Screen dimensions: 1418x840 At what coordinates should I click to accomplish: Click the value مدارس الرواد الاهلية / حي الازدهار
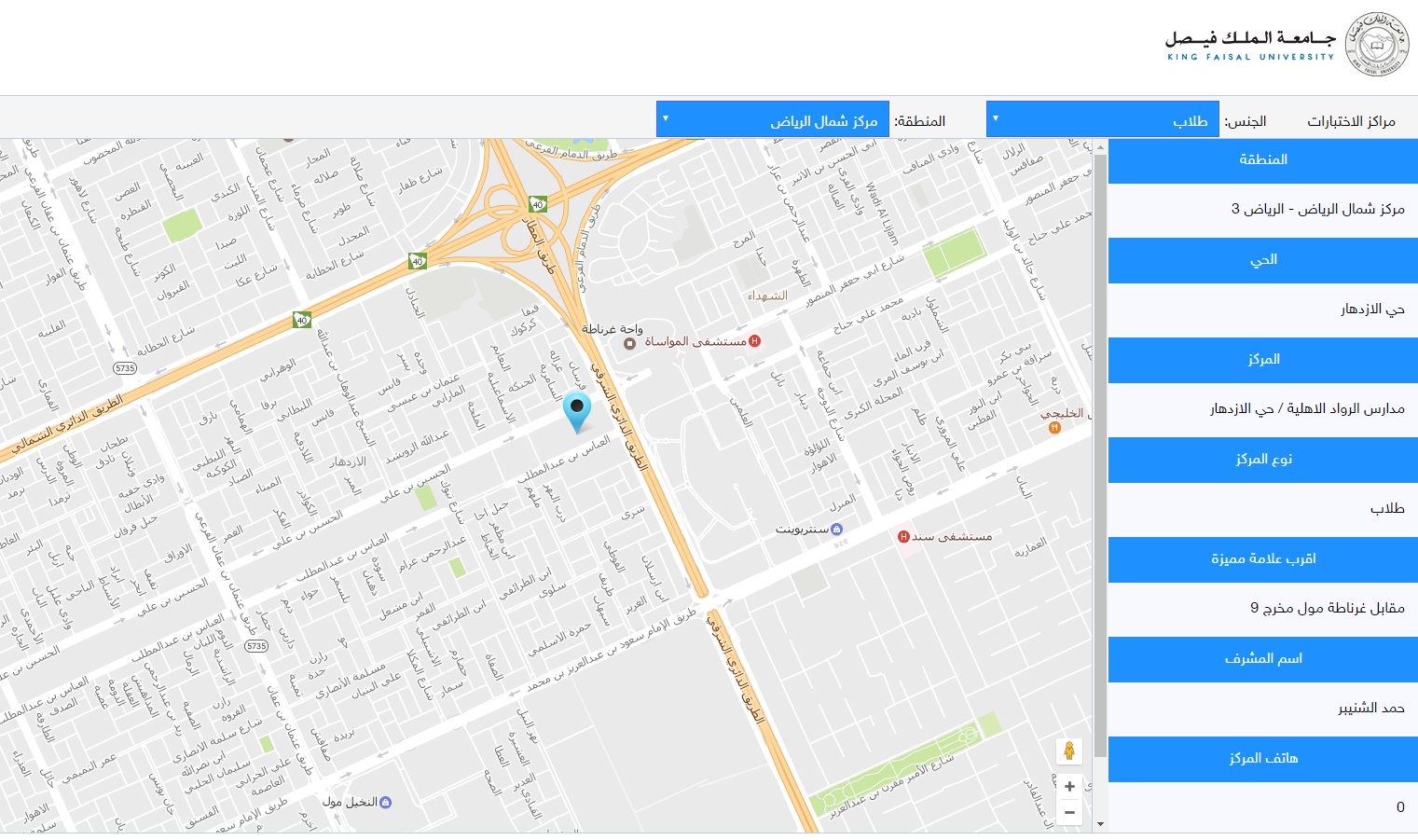[1307, 408]
